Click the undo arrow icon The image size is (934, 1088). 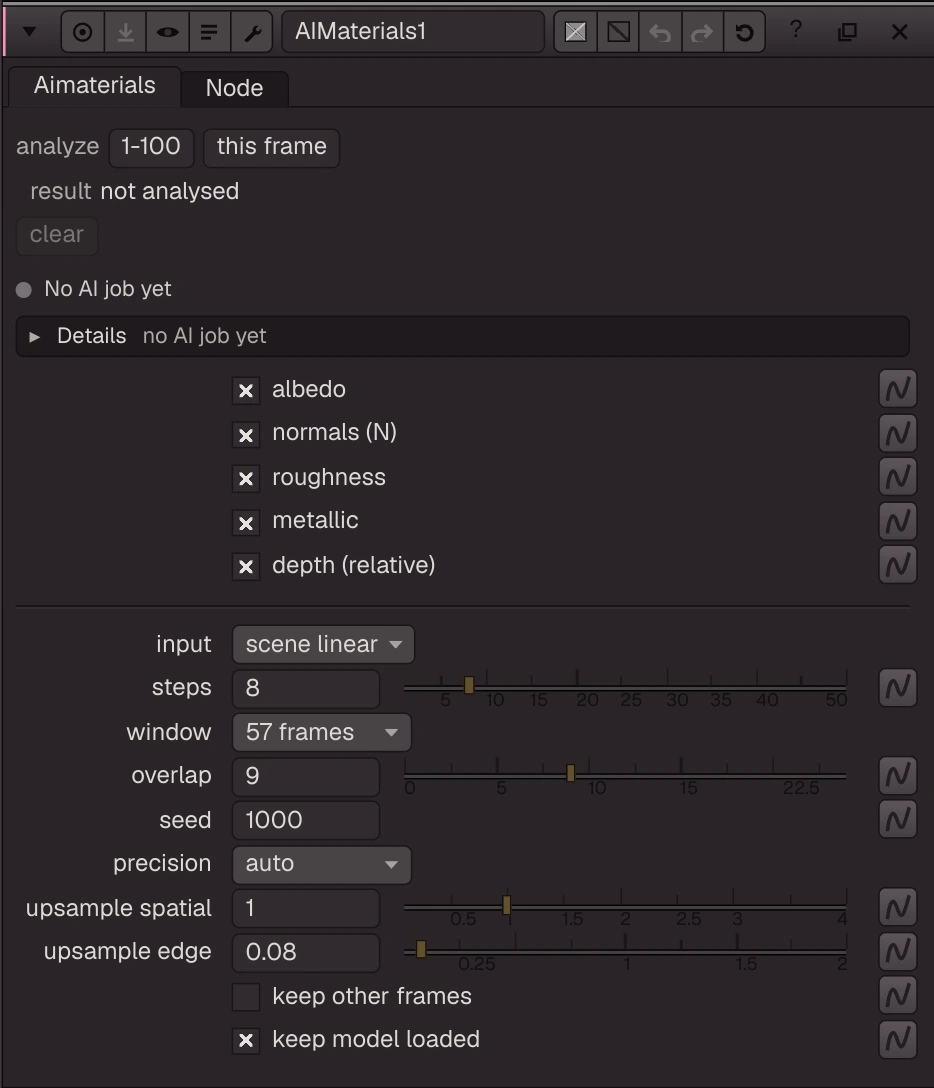pos(660,32)
